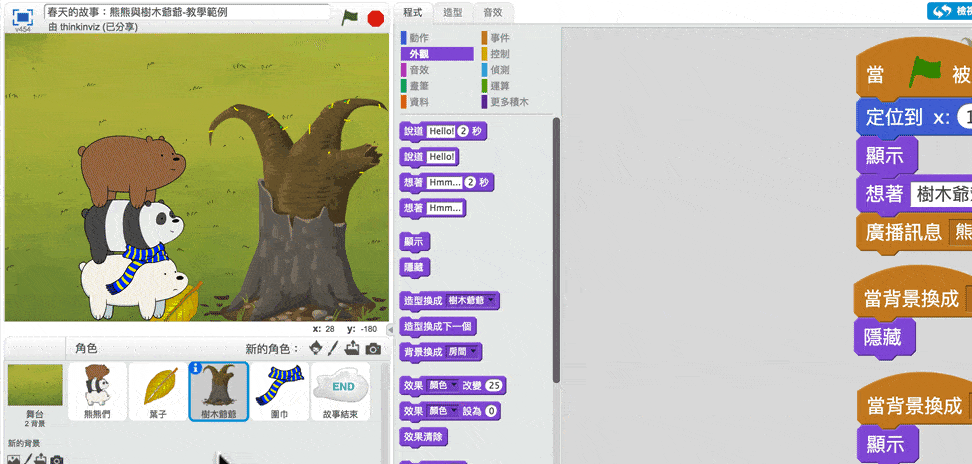This screenshot has height=464, width=972.
Task: Switch to the 程式 tab
Action: click(x=412, y=12)
